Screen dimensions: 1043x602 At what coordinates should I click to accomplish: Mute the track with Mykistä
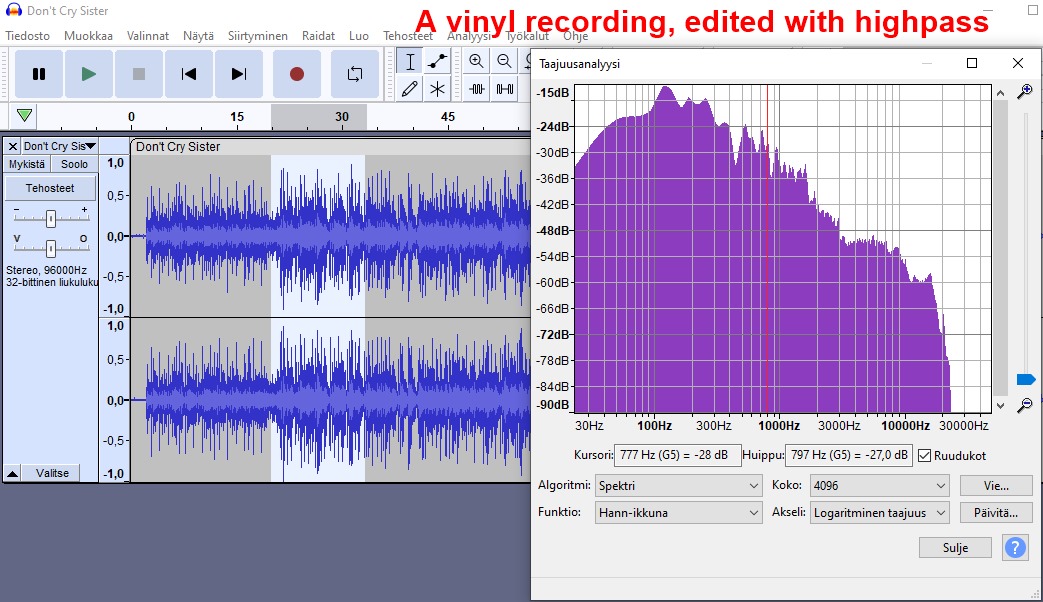coord(27,164)
